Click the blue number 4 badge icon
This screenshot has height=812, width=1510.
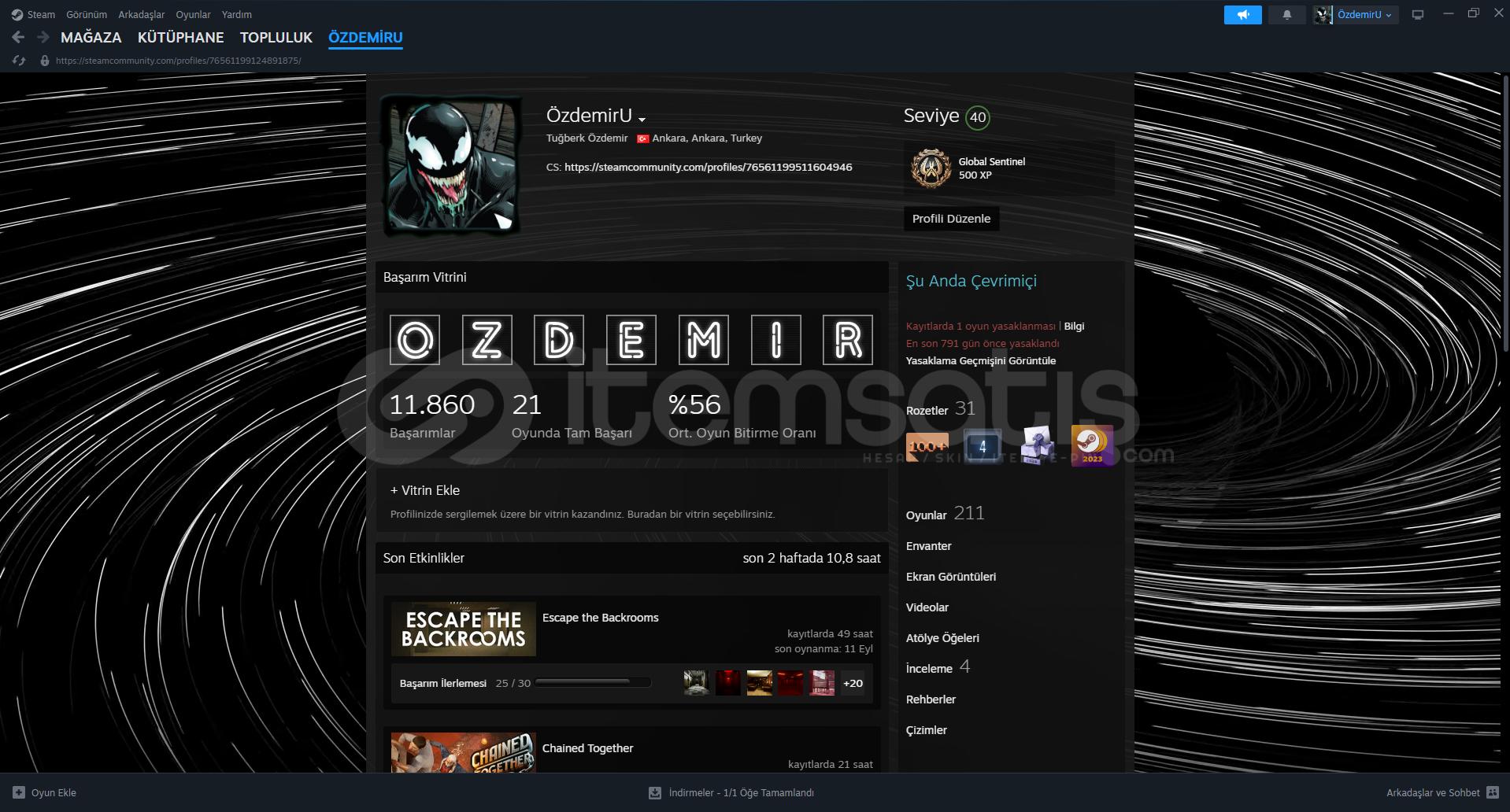click(x=983, y=446)
